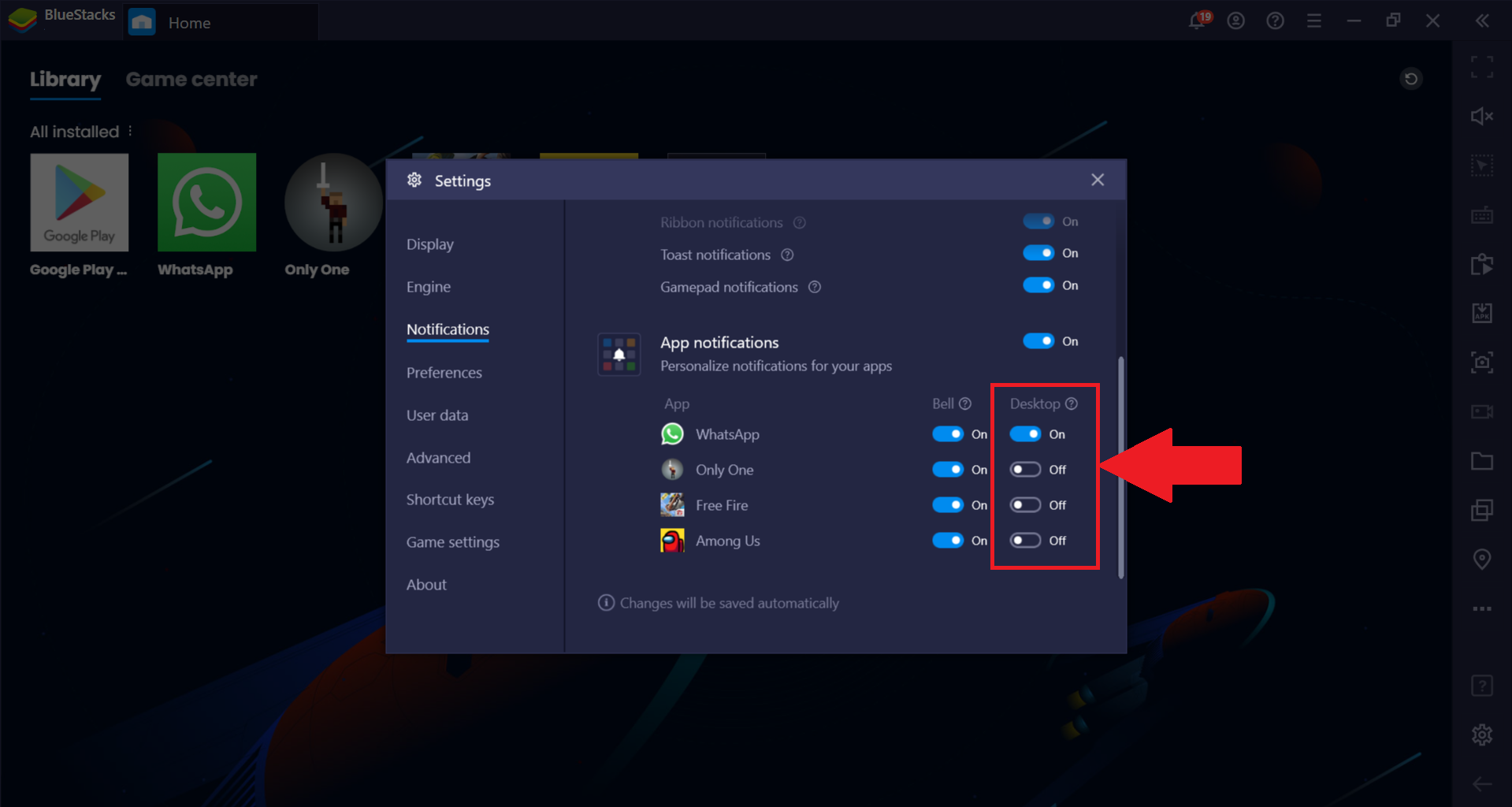
Task: Open multi-instance manager icon in sidebar
Action: pyautogui.click(x=1482, y=510)
